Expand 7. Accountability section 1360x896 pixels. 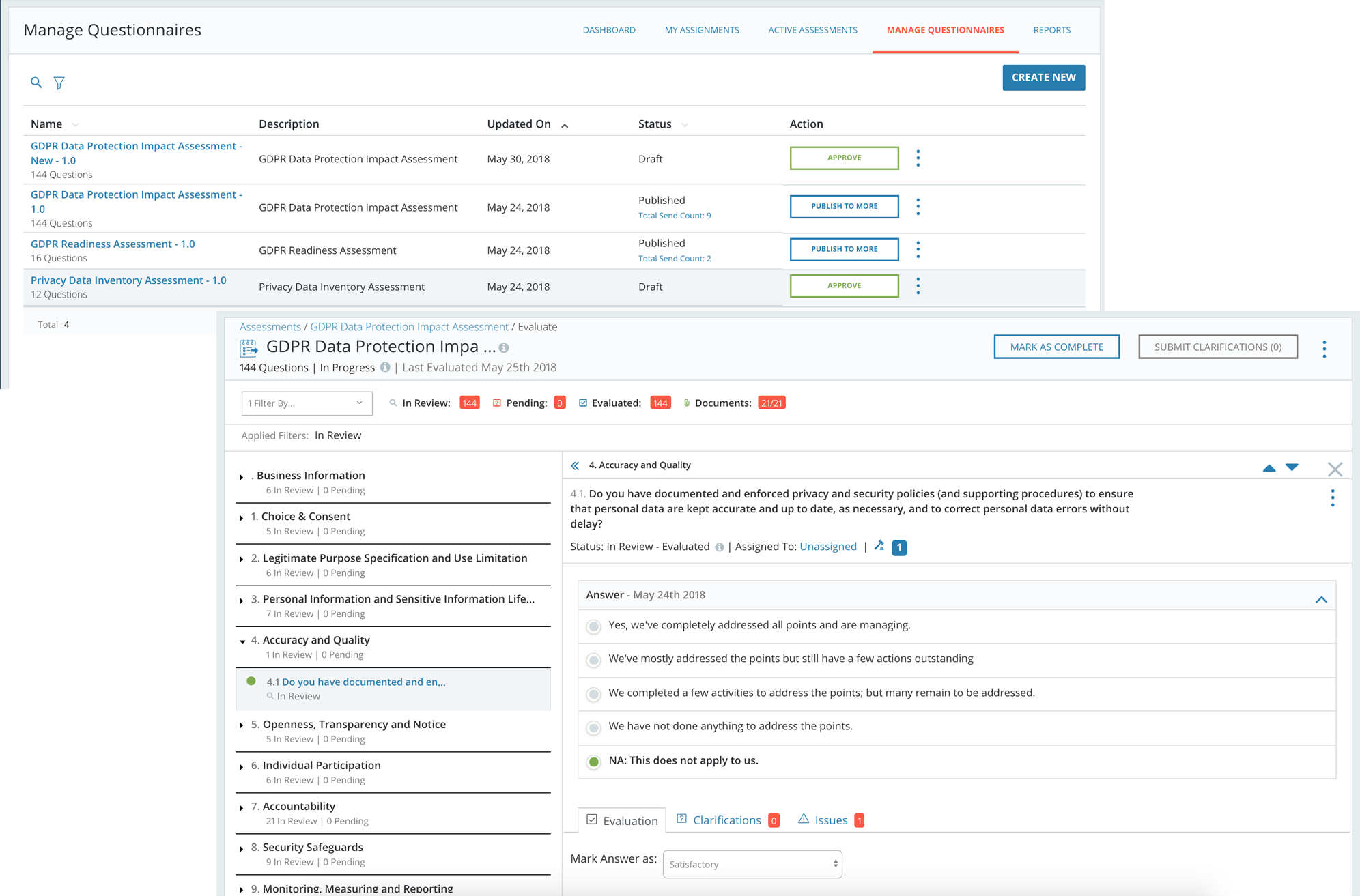pos(242,808)
